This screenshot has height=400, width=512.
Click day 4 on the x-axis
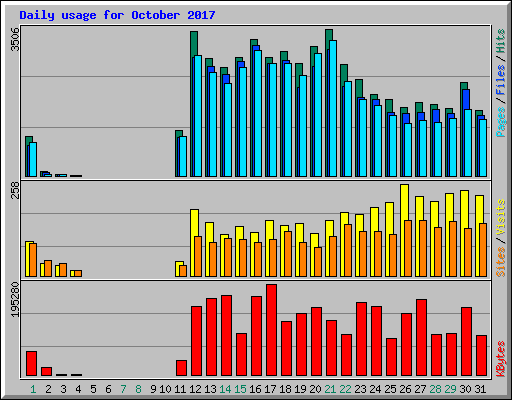click(78, 389)
